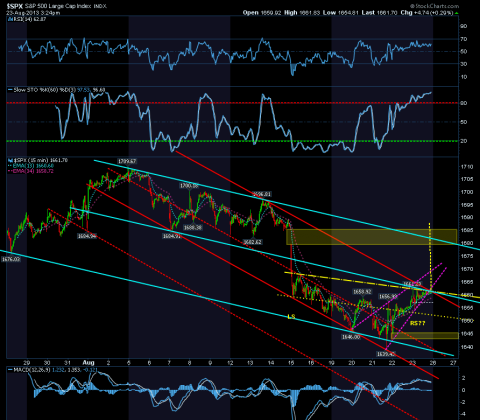Click the Last price value in the header

(387, 13)
